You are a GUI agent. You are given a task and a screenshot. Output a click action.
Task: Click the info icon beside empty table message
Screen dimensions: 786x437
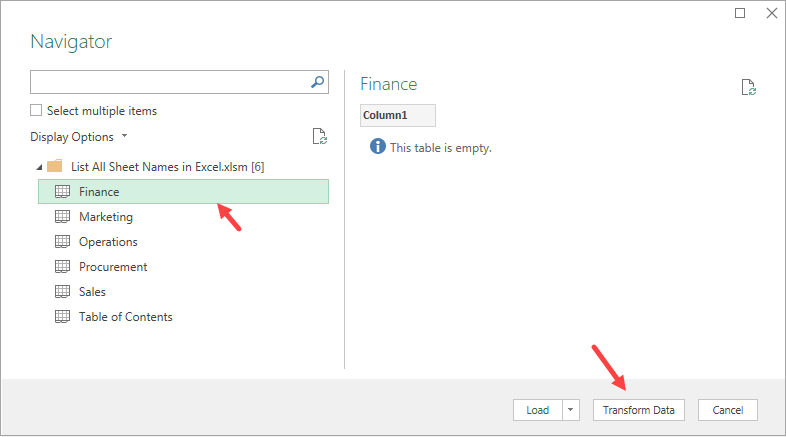[377, 146]
